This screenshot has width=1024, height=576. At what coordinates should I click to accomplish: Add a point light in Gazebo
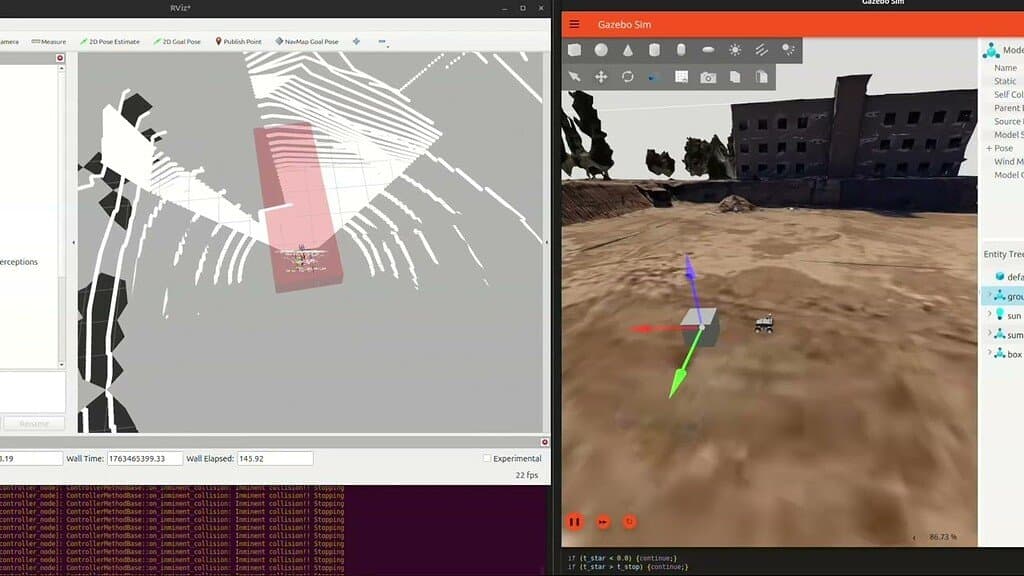pyautogui.click(x=735, y=50)
